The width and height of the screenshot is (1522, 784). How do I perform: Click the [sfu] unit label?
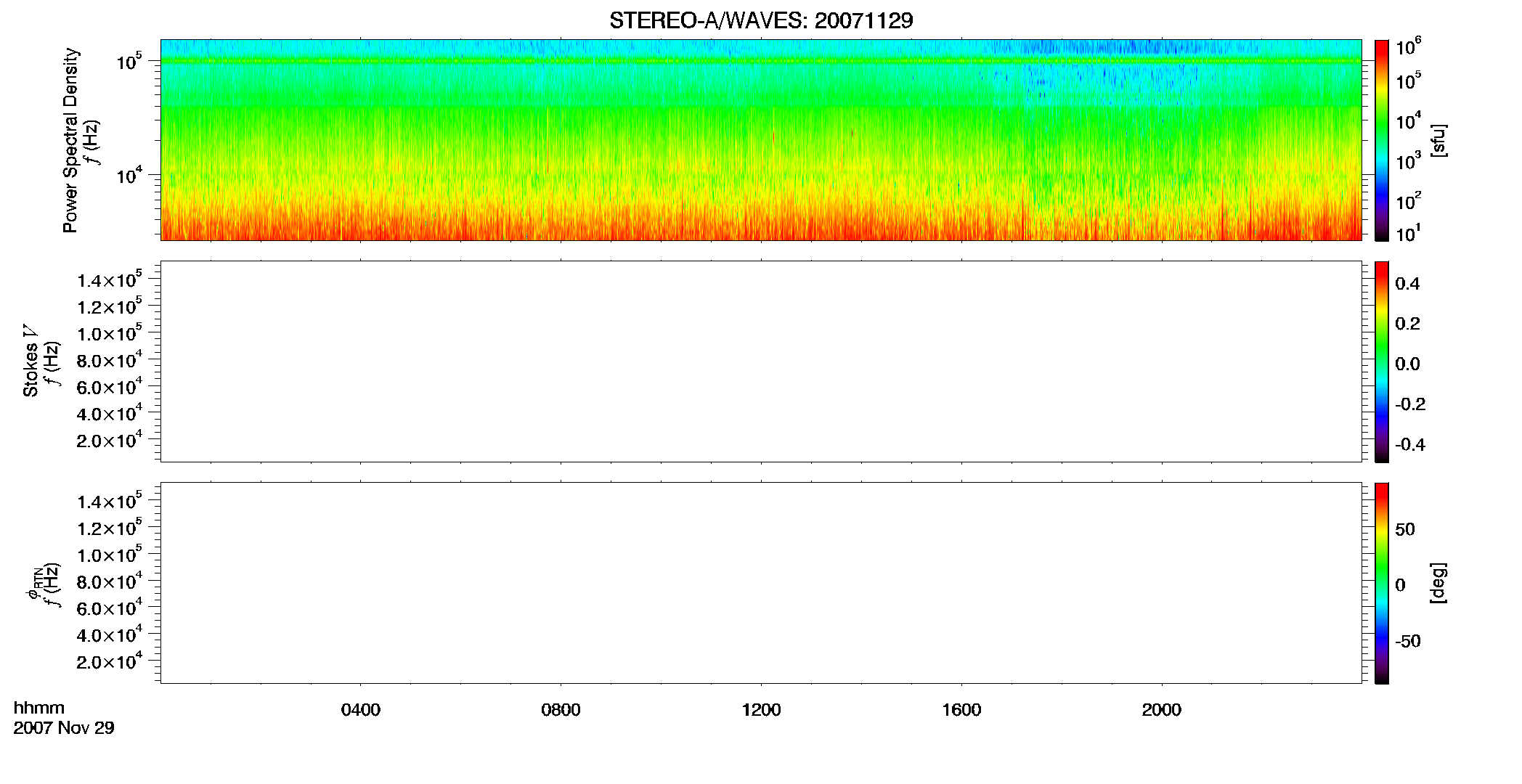pos(1438,141)
